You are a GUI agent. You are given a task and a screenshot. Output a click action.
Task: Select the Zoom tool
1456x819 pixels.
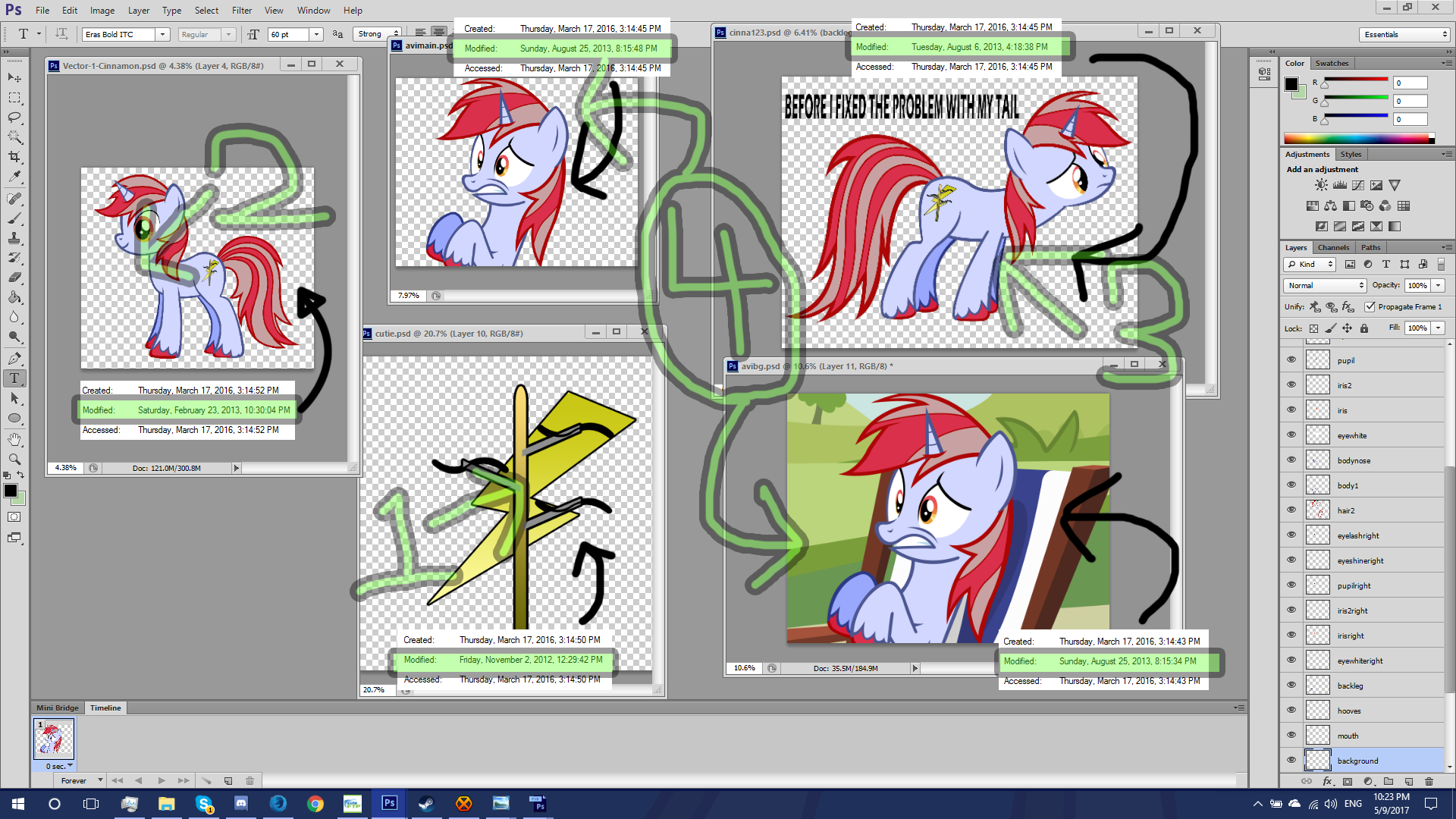14,459
